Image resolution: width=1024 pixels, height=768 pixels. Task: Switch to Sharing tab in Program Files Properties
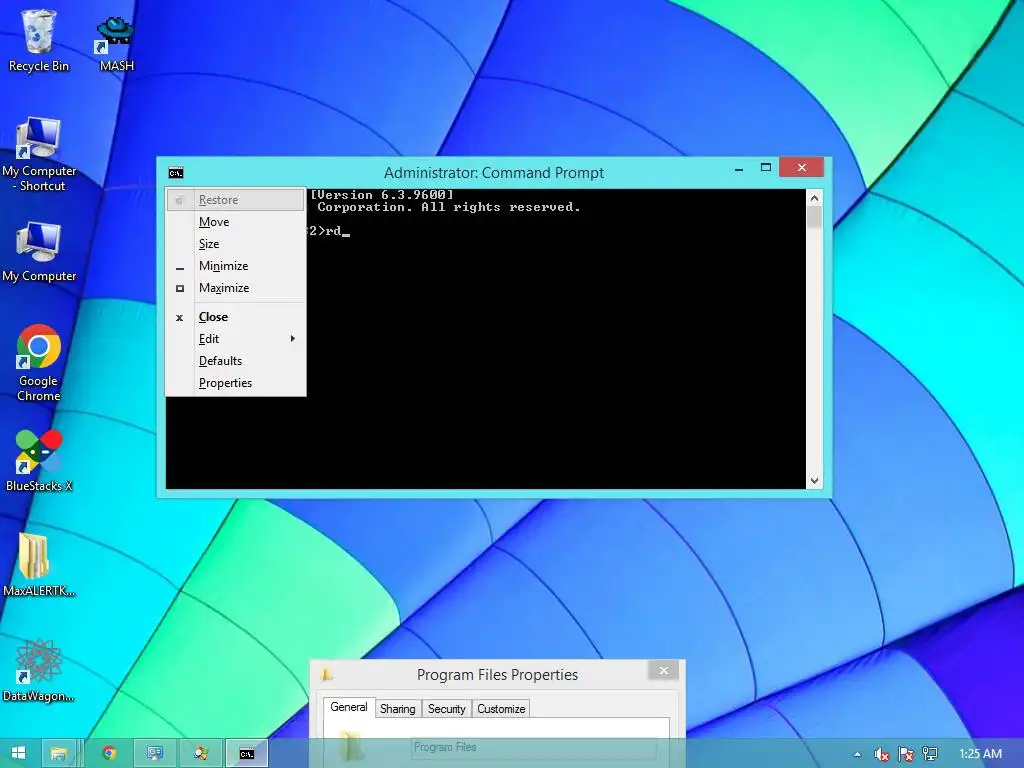click(x=398, y=709)
